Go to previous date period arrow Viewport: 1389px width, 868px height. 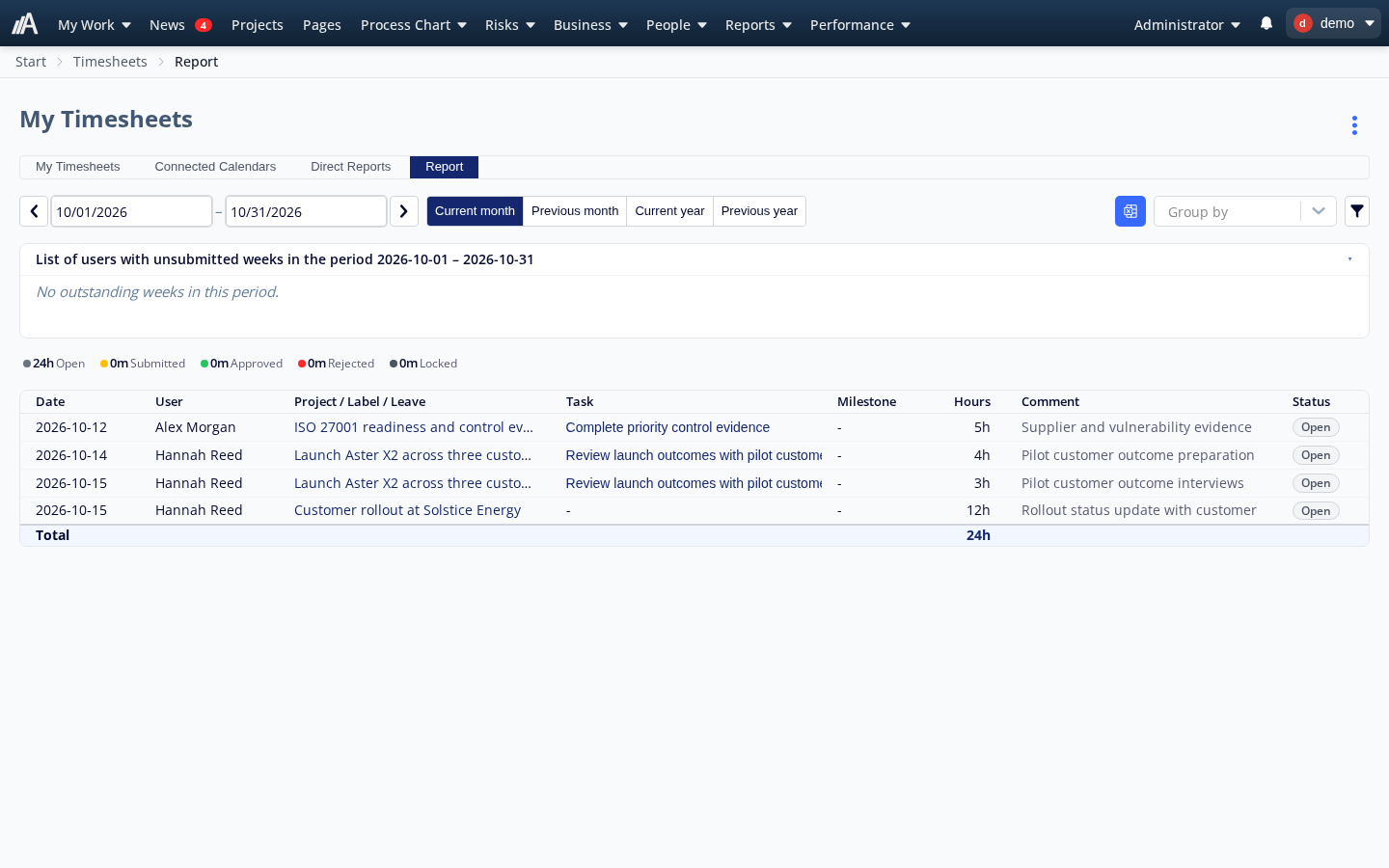[x=34, y=211]
